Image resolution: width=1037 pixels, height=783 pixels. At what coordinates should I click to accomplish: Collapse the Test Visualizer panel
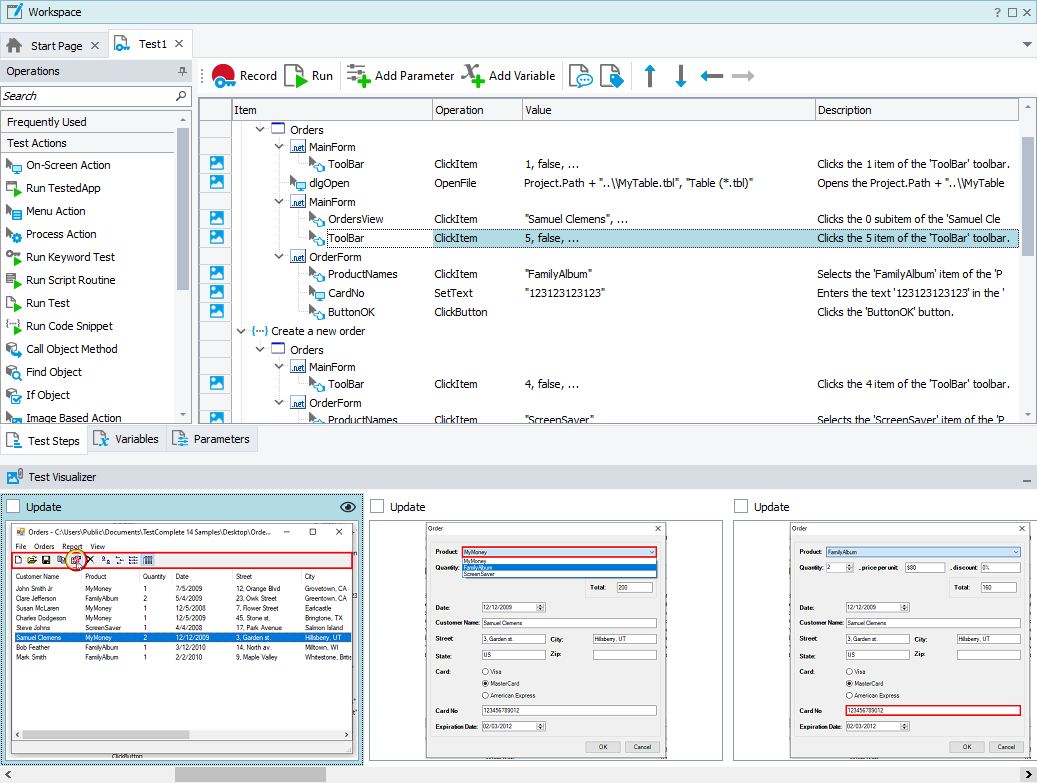point(1026,479)
